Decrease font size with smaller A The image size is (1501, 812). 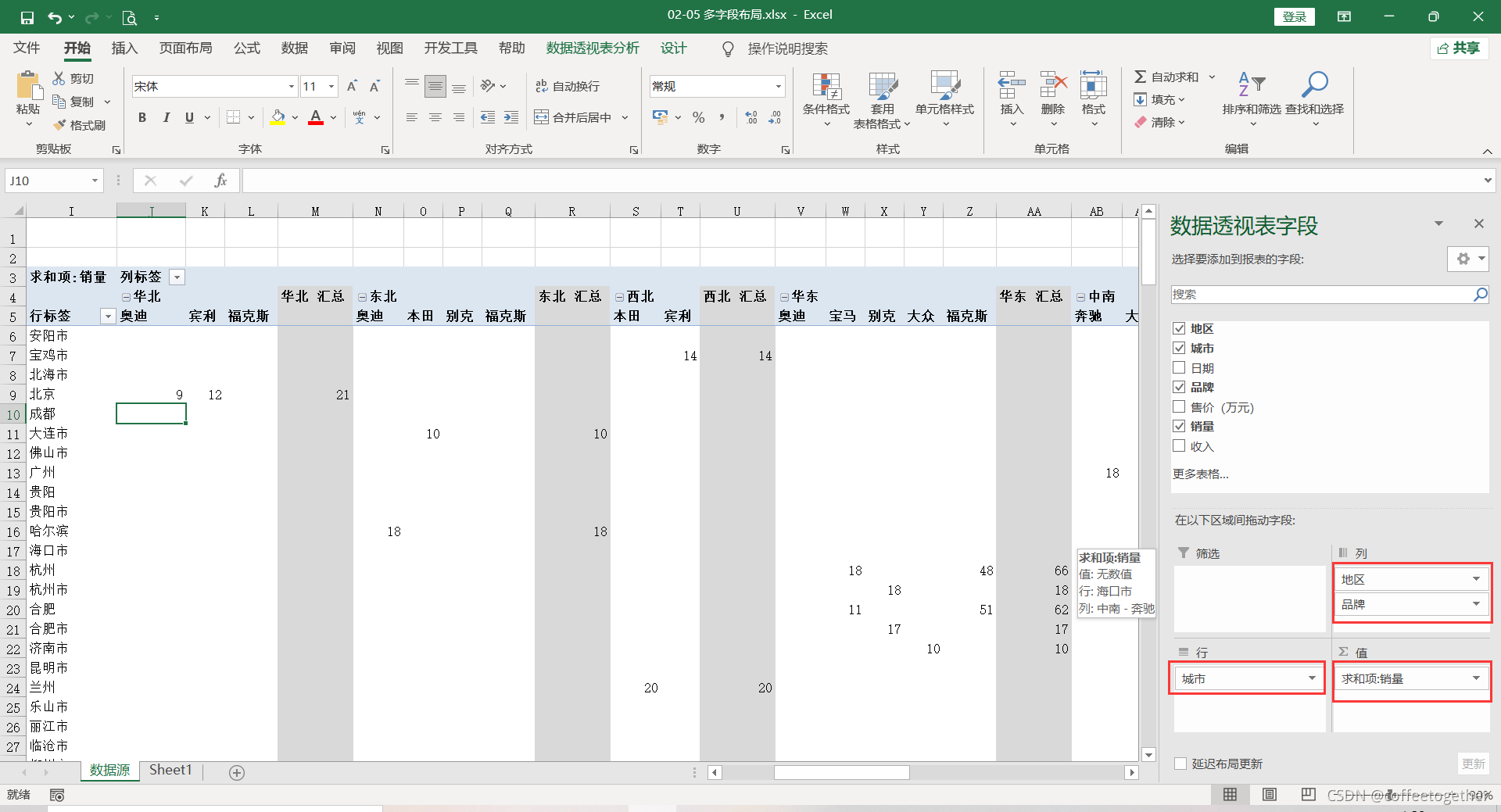coord(375,86)
